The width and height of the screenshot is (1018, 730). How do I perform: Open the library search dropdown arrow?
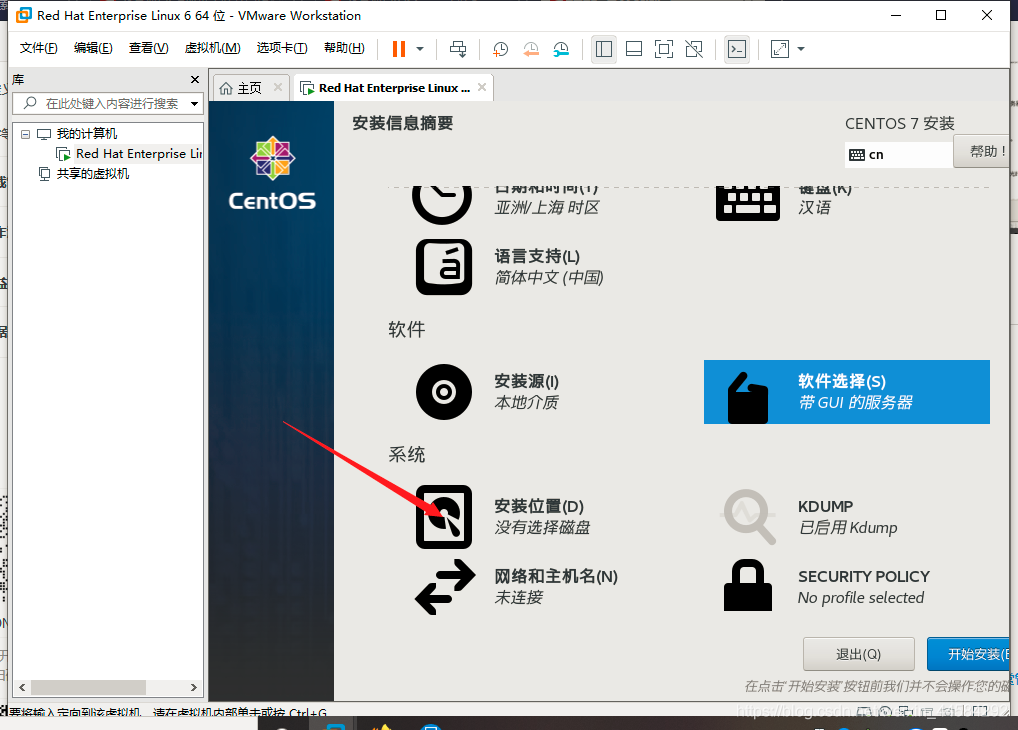[x=194, y=104]
